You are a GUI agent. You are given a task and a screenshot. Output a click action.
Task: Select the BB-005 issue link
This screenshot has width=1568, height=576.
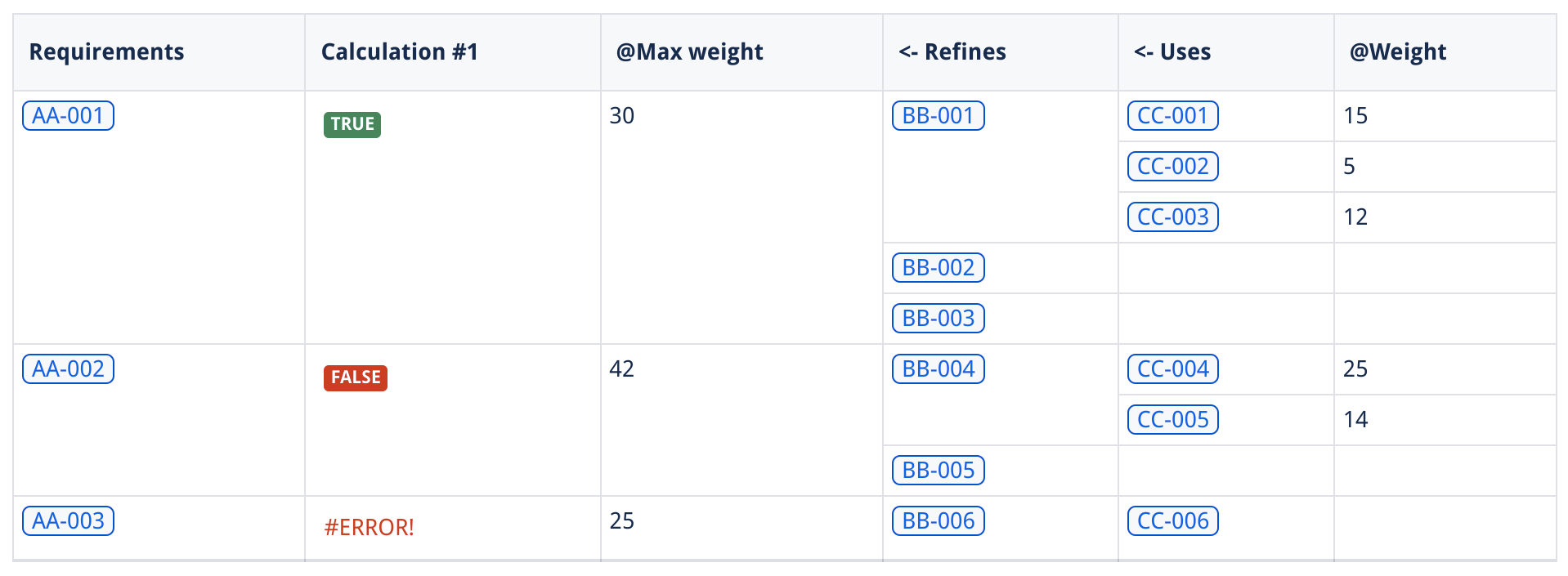tap(938, 471)
